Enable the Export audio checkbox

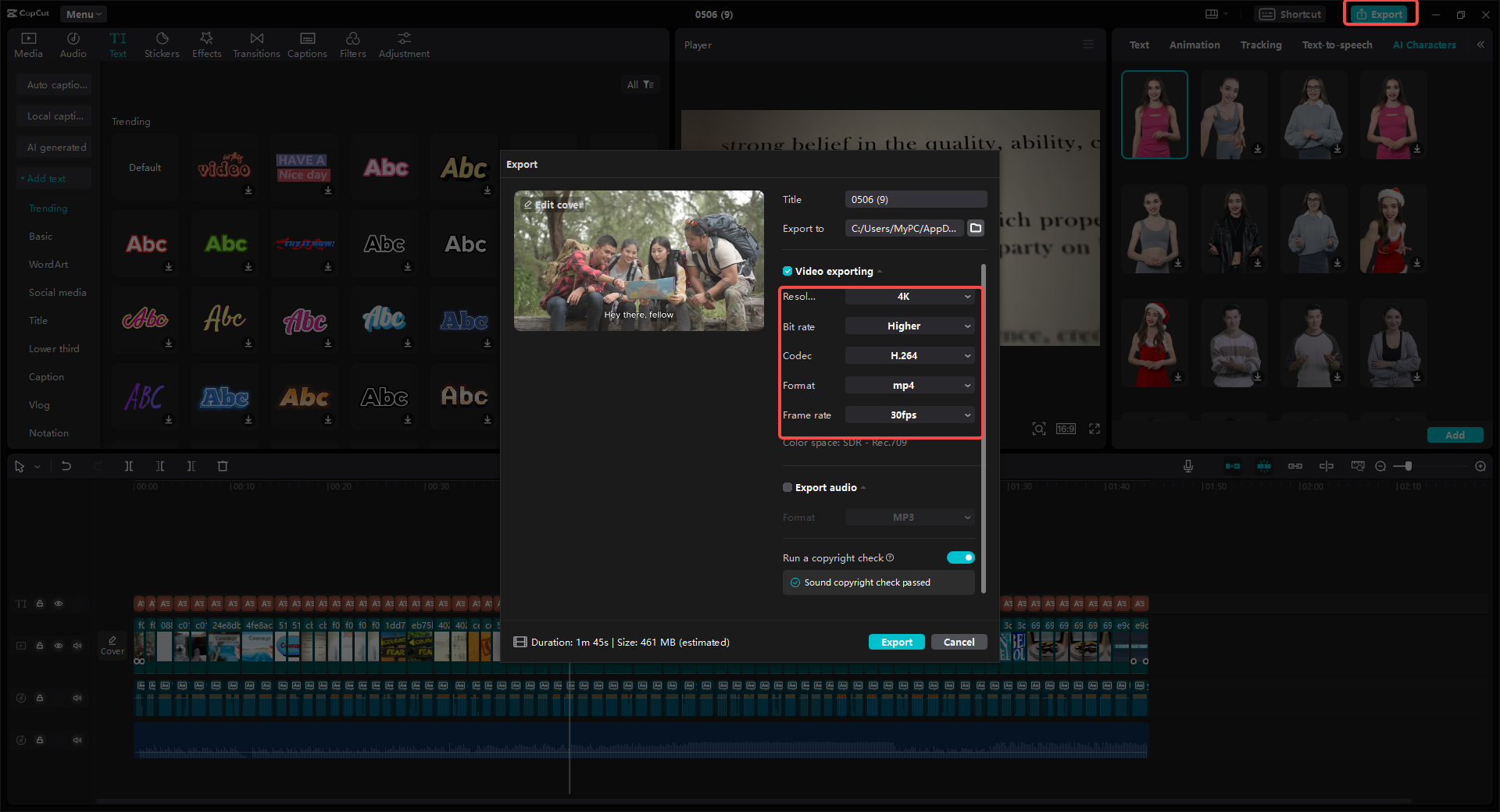coord(787,487)
